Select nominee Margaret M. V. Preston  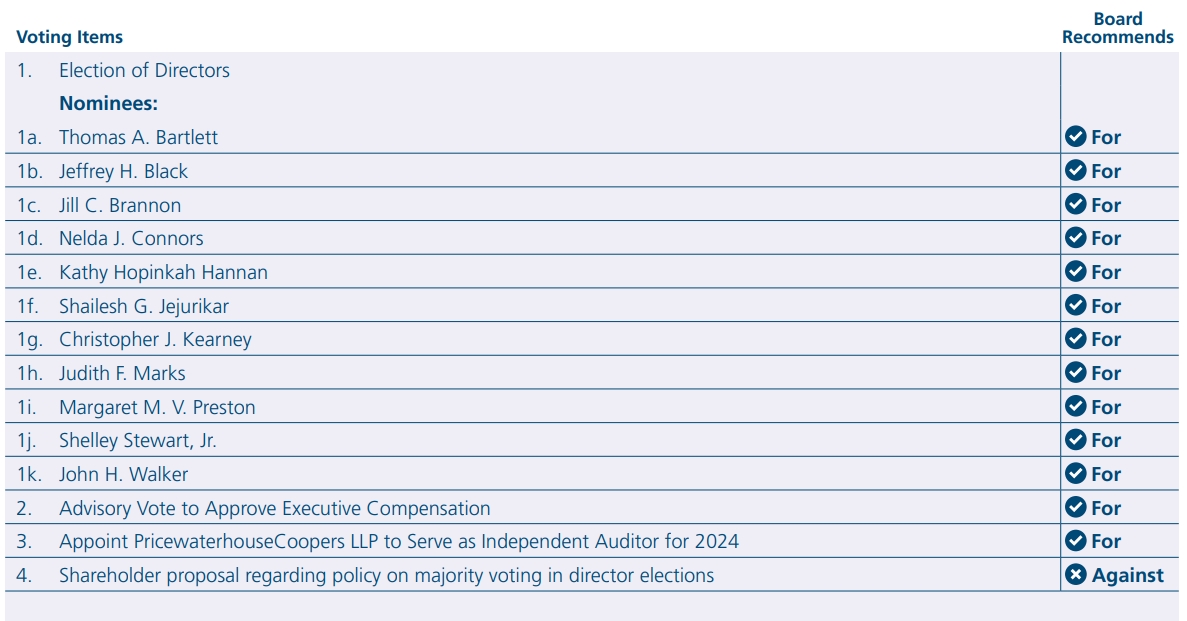(157, 407)
